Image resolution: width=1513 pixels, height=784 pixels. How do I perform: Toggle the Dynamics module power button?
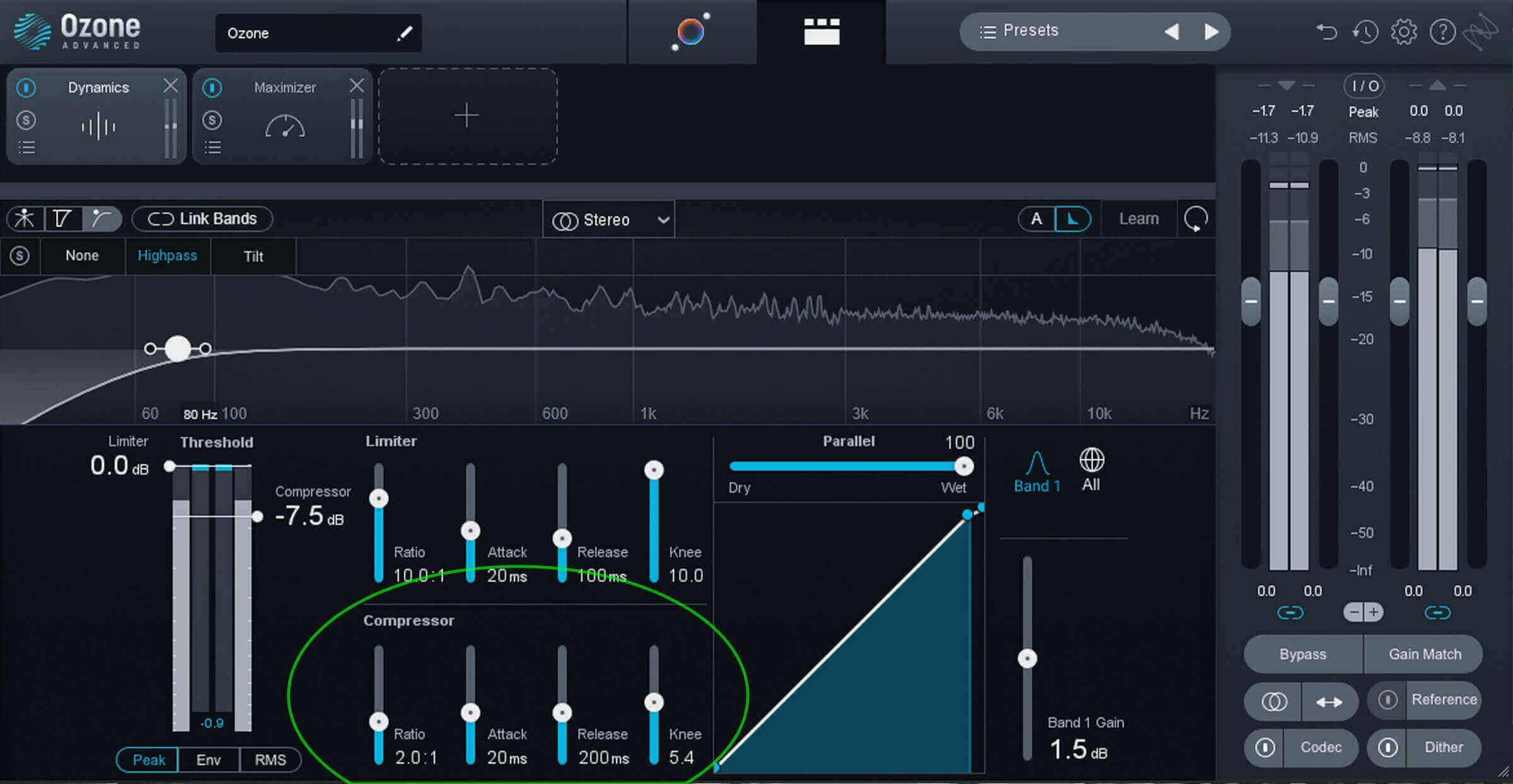[x=26, y=88]
